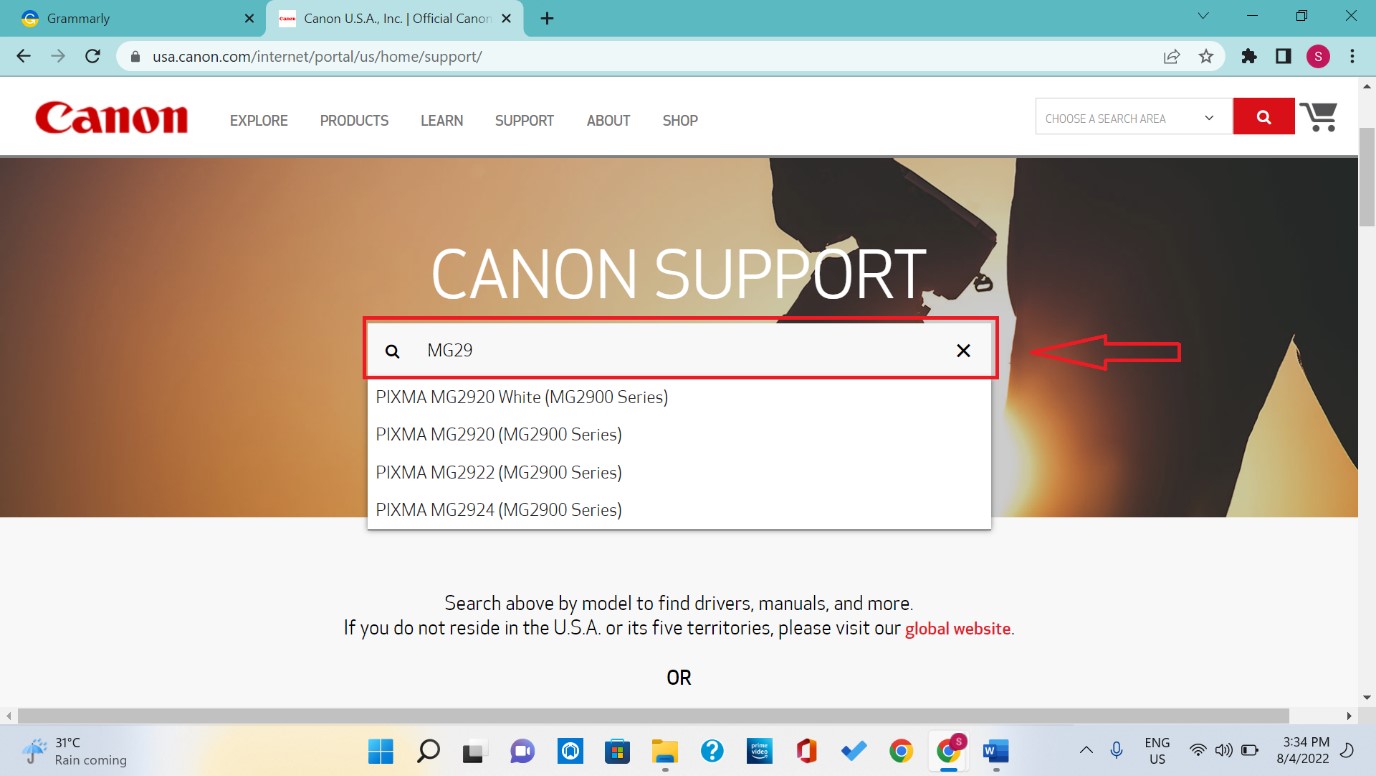
Task: Reload the Canon support page
Action: pyautogui.click(x=93, y=56)
